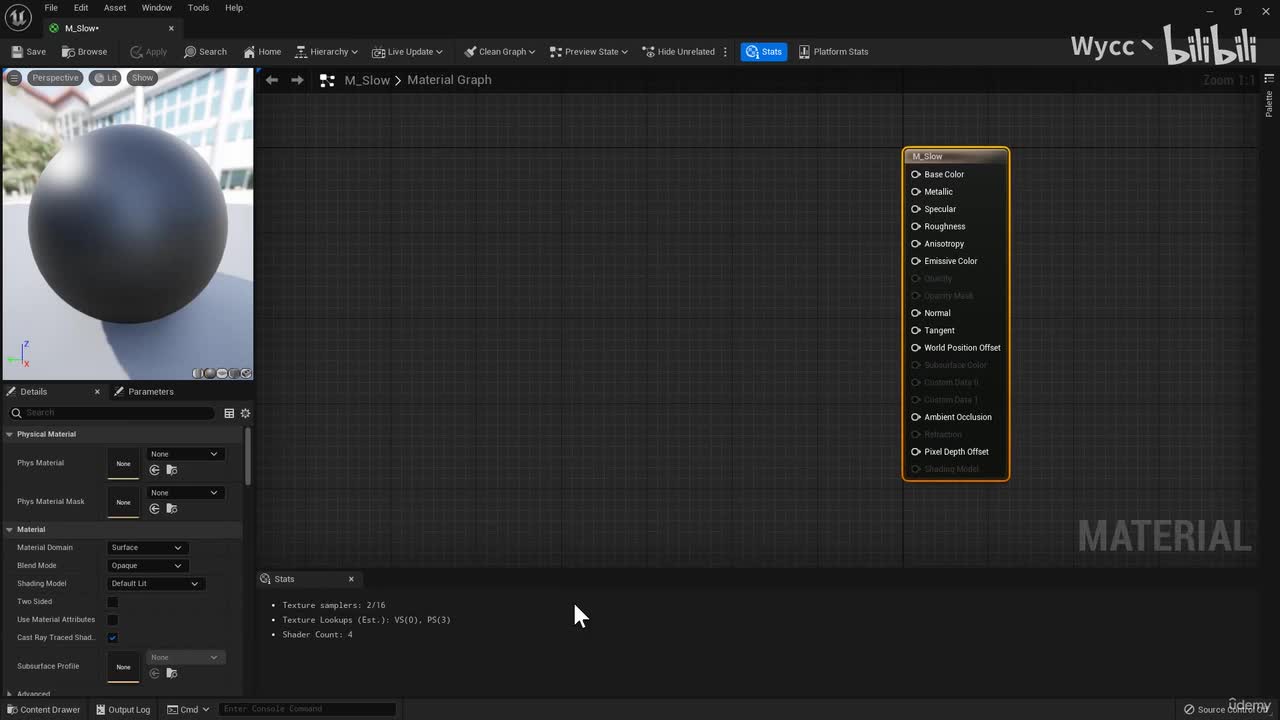Screen dimensions: 1280x720
Task: Click the Save toolbar button
Action: pyautogui.click(x=29, y=52)
